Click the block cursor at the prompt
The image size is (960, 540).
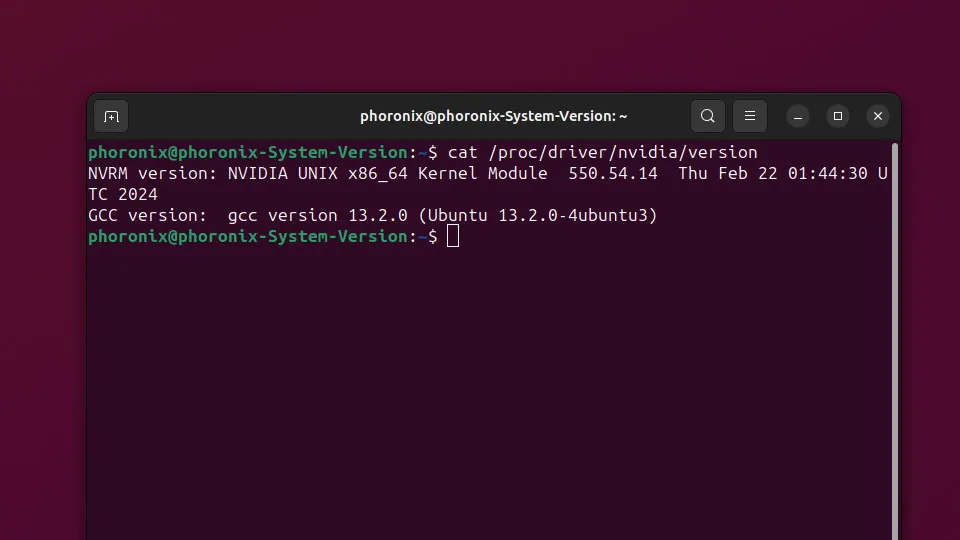(x=453, y=236)
